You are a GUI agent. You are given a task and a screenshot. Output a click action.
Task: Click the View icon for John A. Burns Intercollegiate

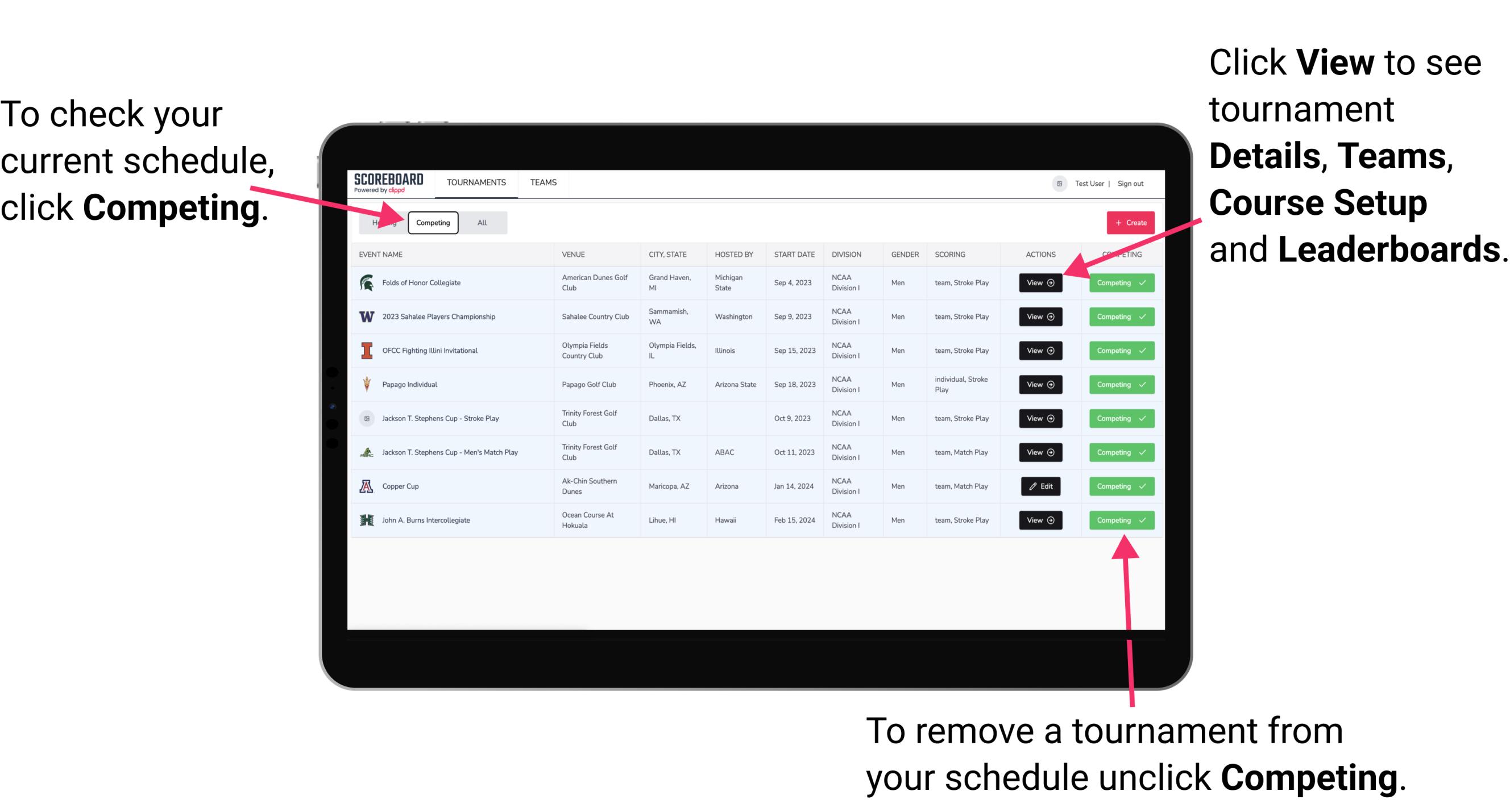pos(1040,520)
